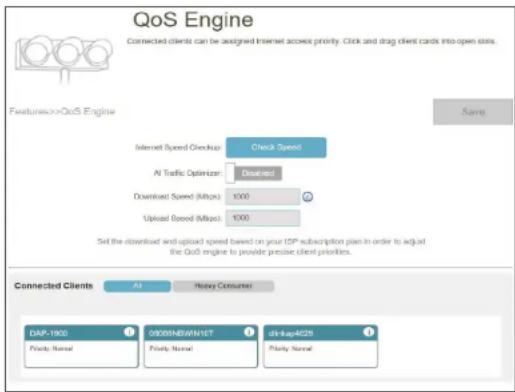Click the info icon beside Download Speed
The image size is (515, 392).
[x=307, y=197]
